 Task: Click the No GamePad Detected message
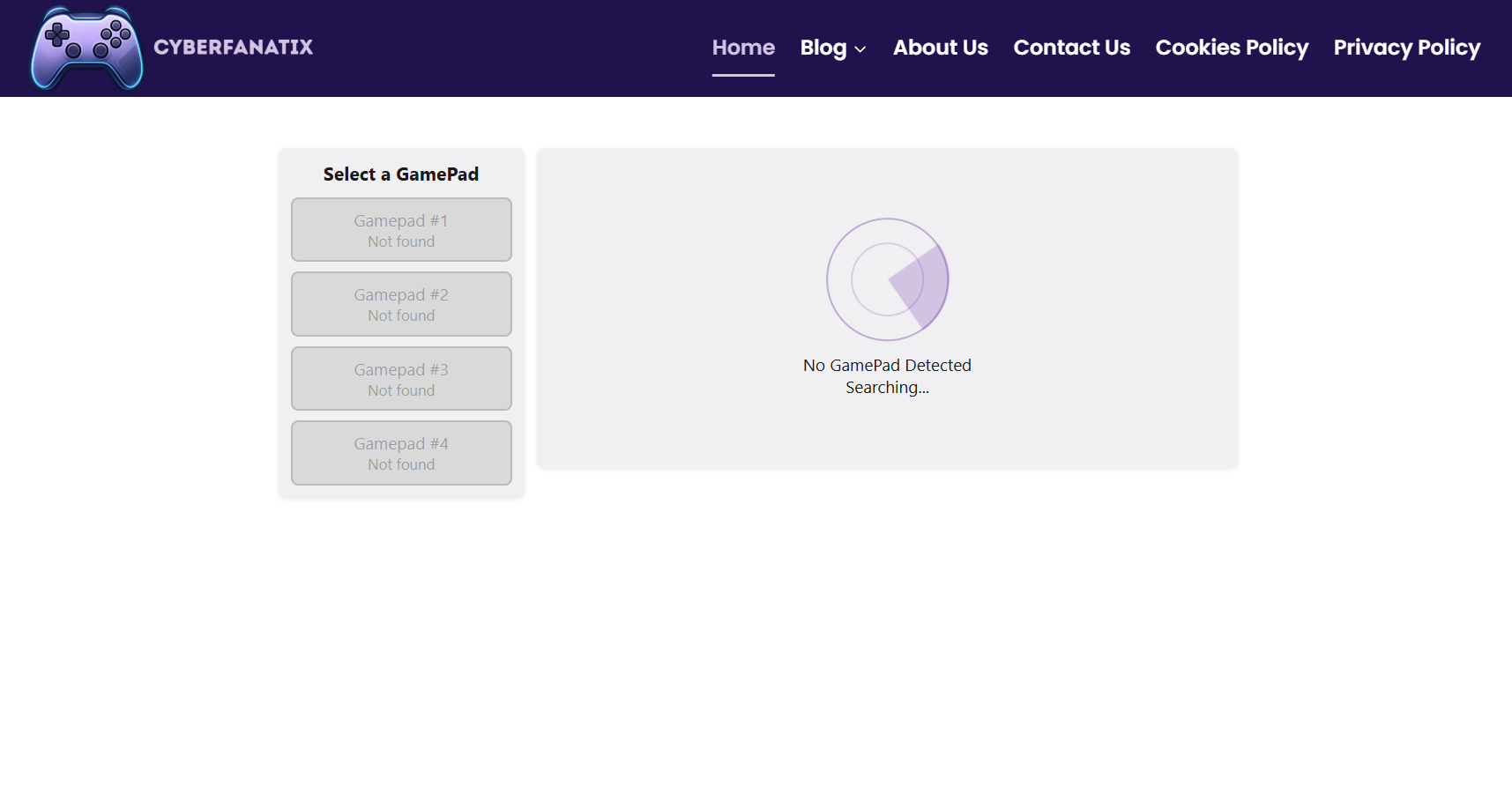pos(887,364)
